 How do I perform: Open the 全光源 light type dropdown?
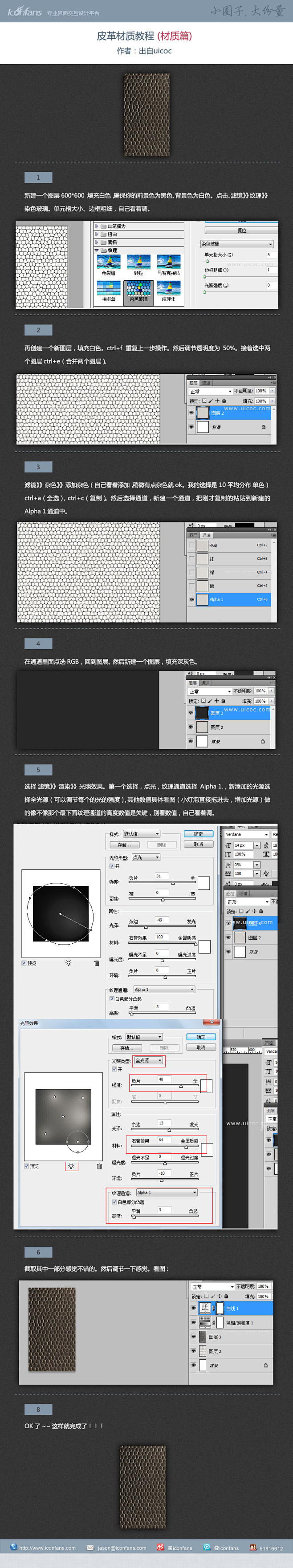coord(149,1060)
